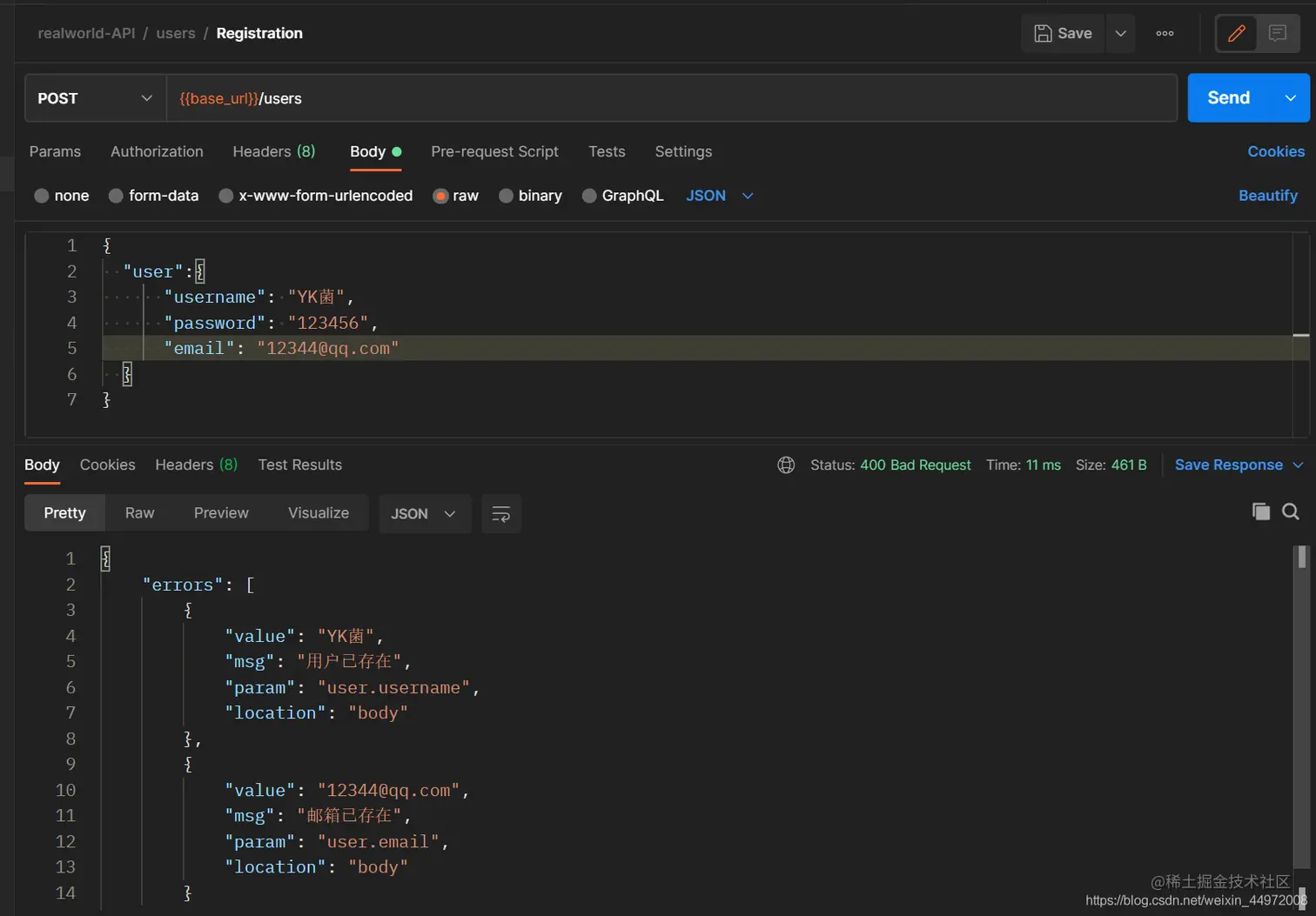The height and width of the screenshot is (916, 1316).
Task: Select the form-data radio option
Action: tap(116, 196)
